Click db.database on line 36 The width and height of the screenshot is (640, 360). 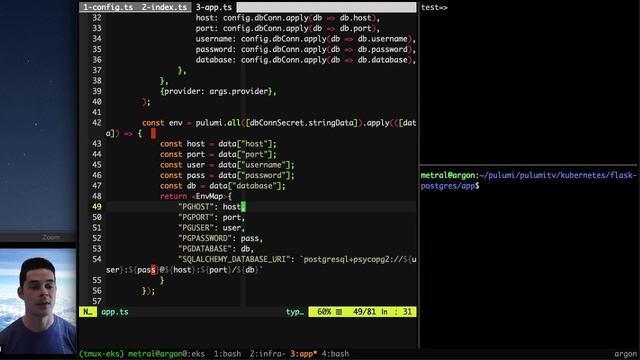click(x=382, y=60)
